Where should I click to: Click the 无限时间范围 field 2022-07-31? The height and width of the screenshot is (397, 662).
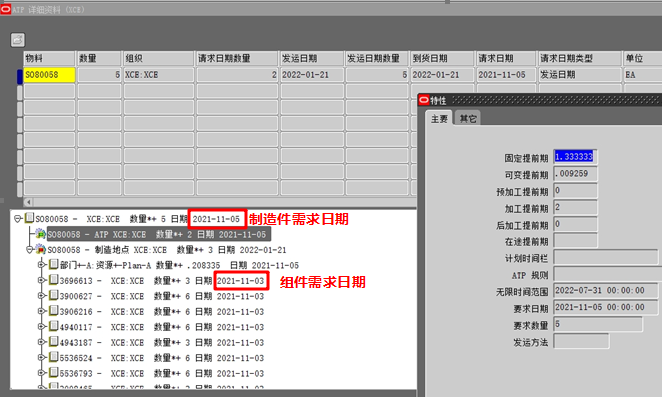(x=606, y=291)
